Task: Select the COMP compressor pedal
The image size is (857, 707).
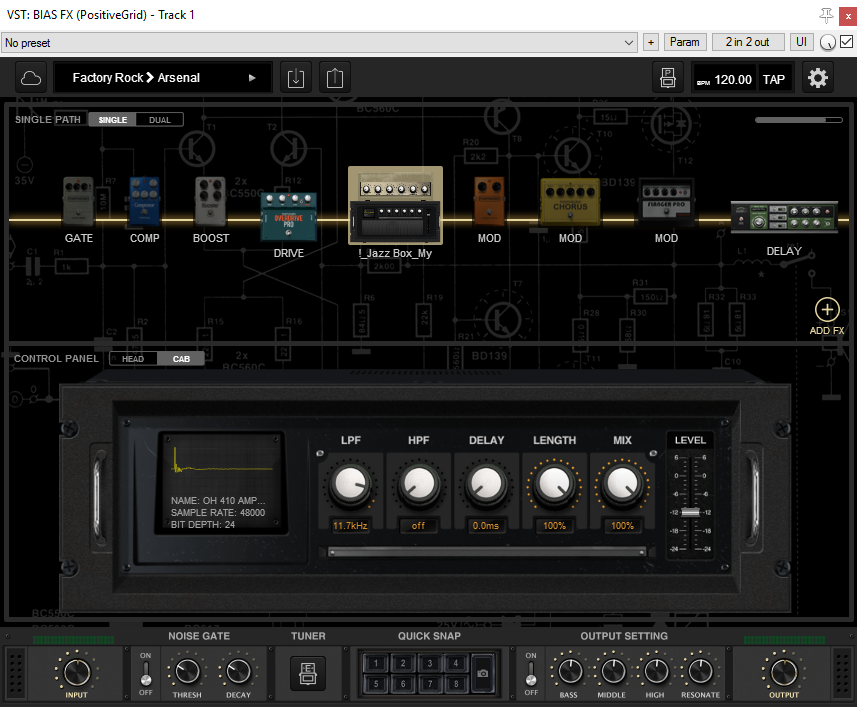Action: 144,201
